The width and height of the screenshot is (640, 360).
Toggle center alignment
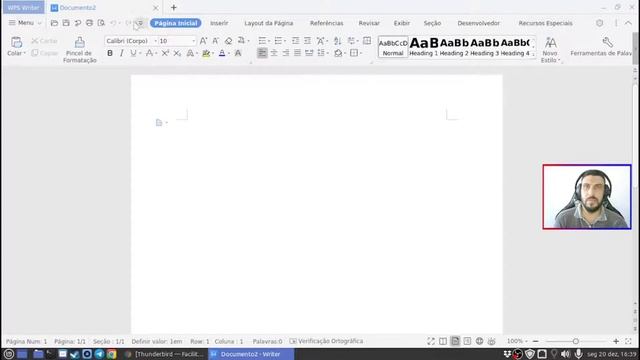[274, 53]
